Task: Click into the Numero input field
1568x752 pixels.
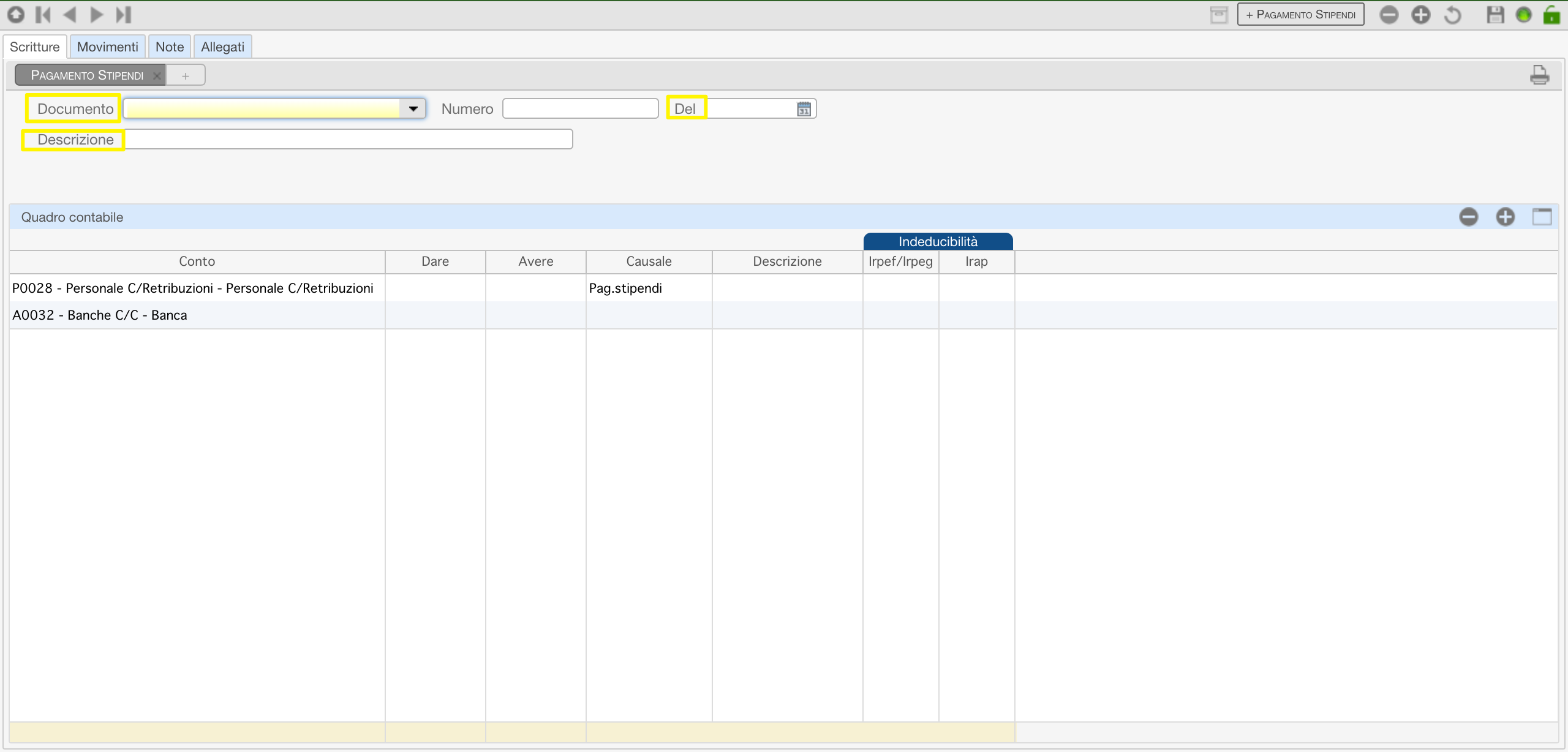Action: tap(580, 108)
